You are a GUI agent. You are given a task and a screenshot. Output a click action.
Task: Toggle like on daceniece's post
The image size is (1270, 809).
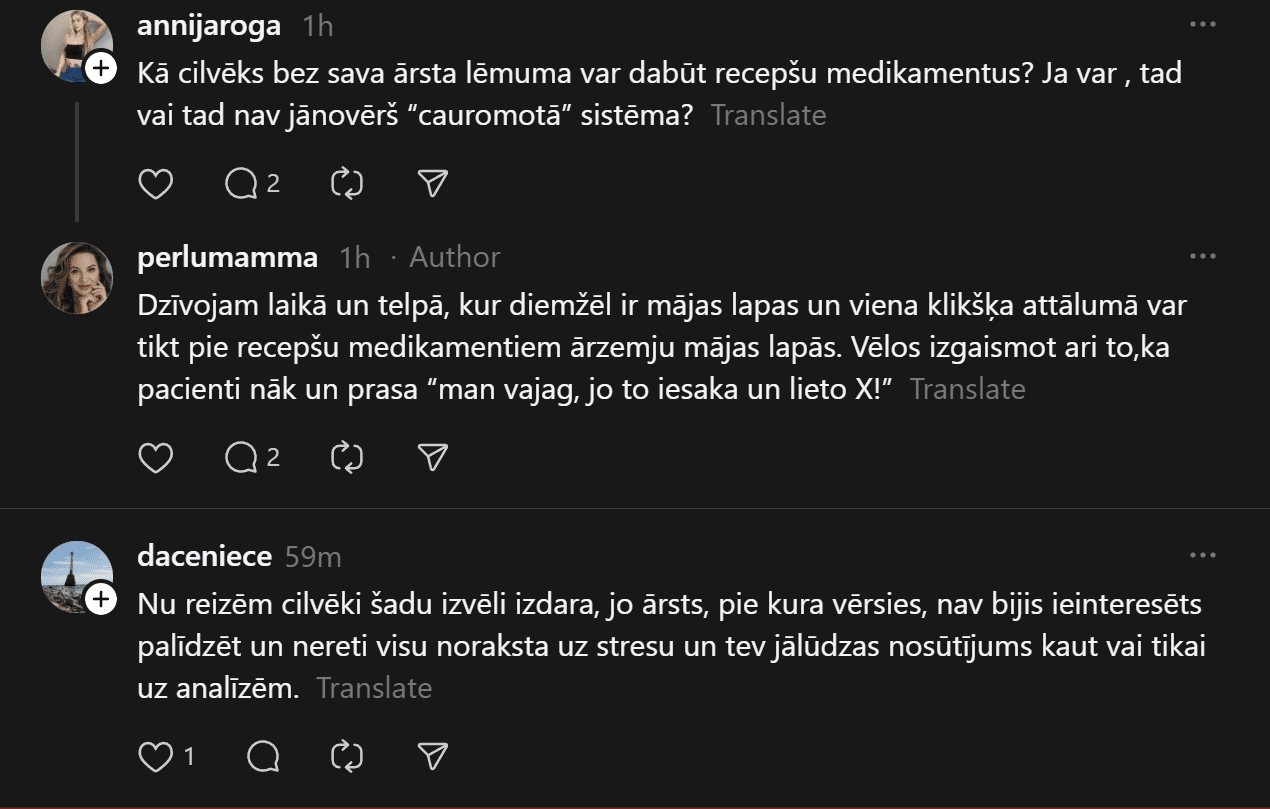[155, 757]
